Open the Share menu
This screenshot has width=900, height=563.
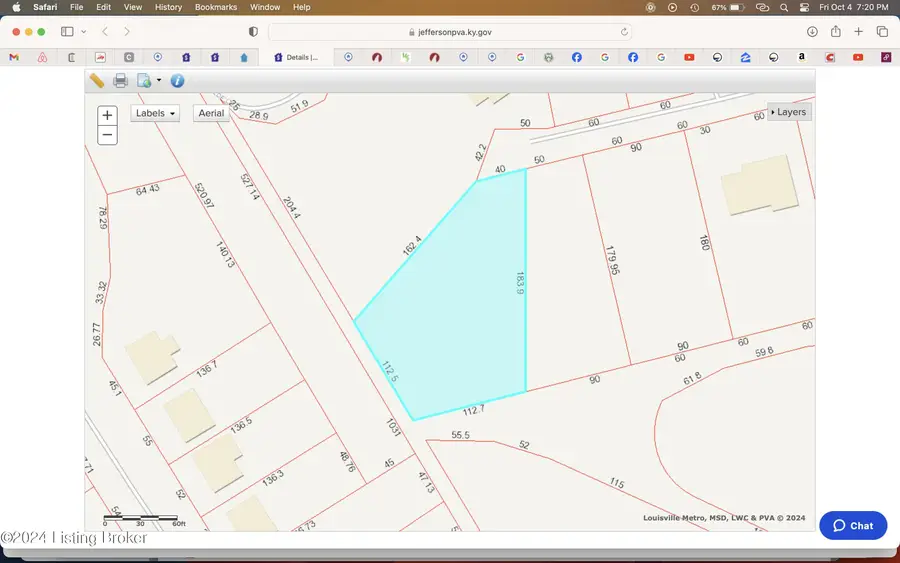pyautogui.click(x=836, y=32)
